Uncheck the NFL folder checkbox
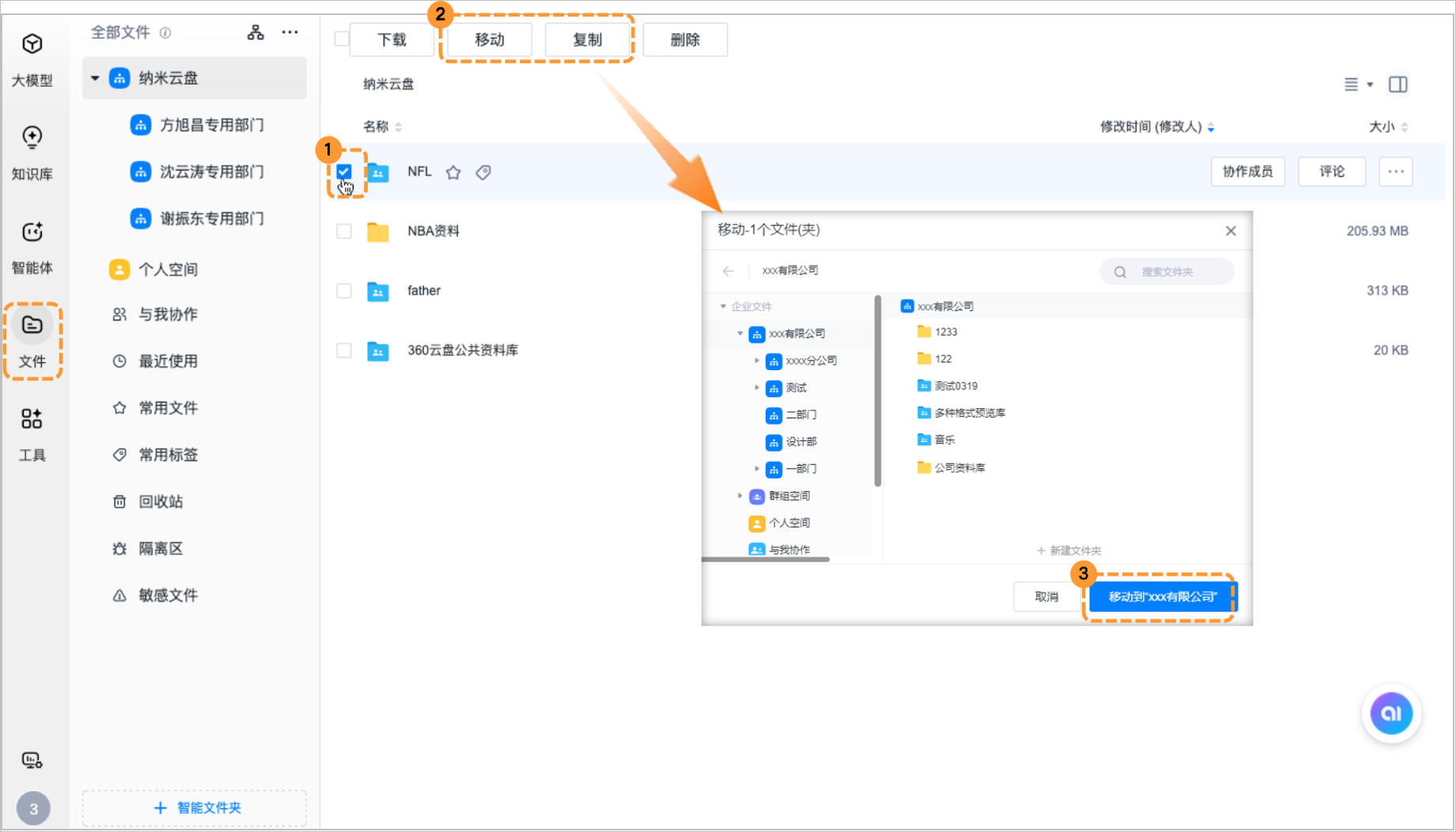The image size is (1456, 832). pyautogui.click(x=344, y=172)
